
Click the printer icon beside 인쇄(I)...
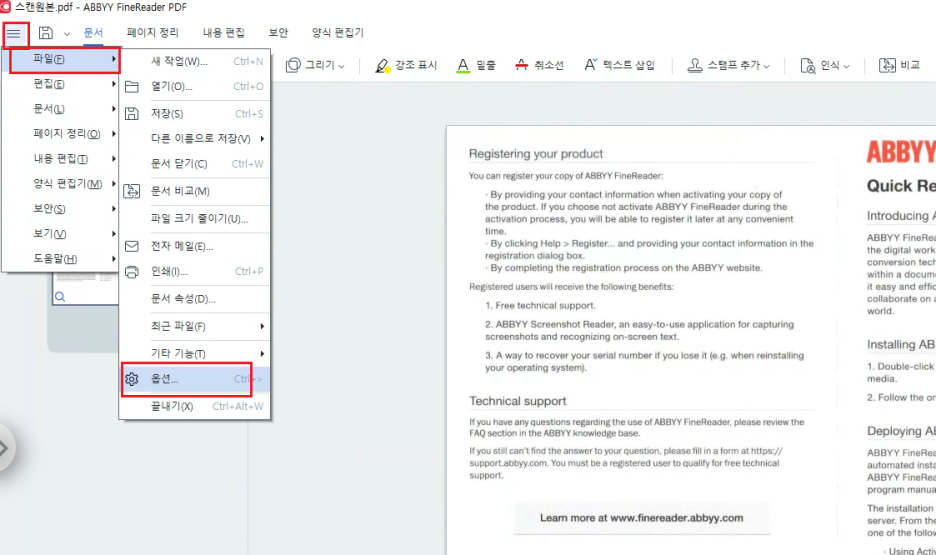[x=132, y=272]
